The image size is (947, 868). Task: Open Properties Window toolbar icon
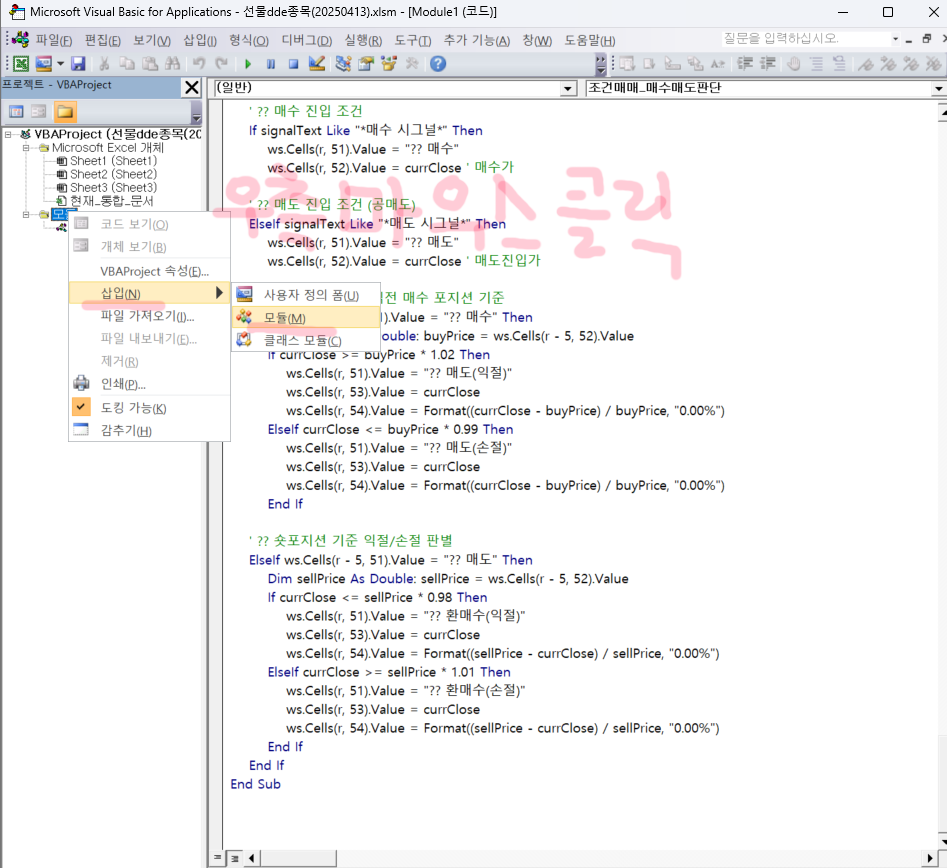[366, 63]
